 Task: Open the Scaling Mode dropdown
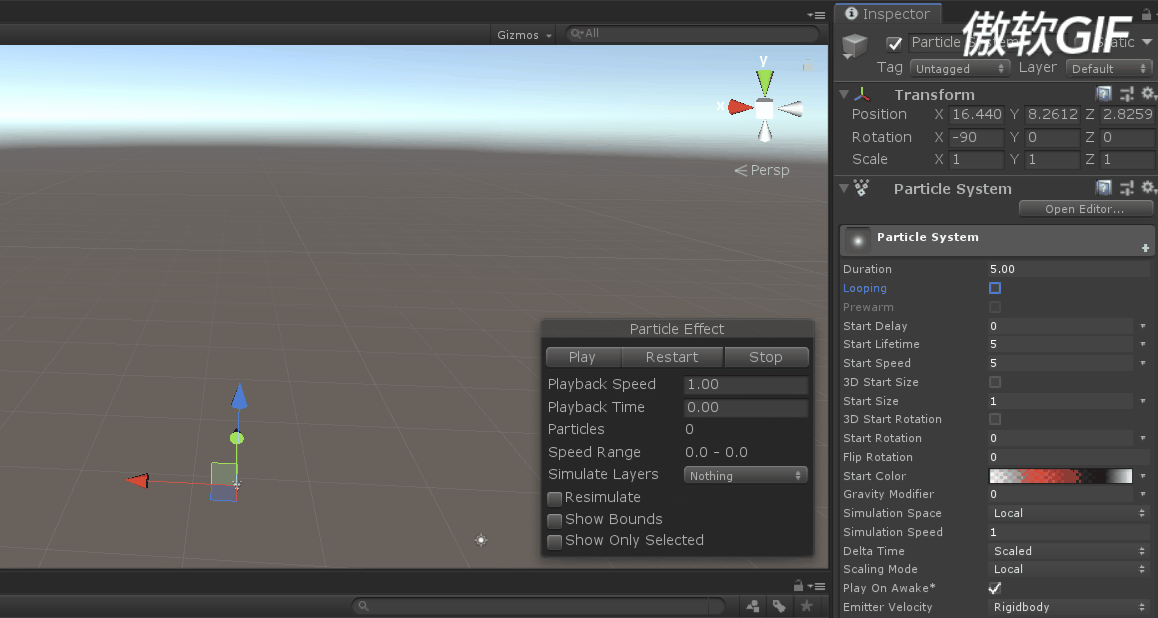click(1069, 569)
